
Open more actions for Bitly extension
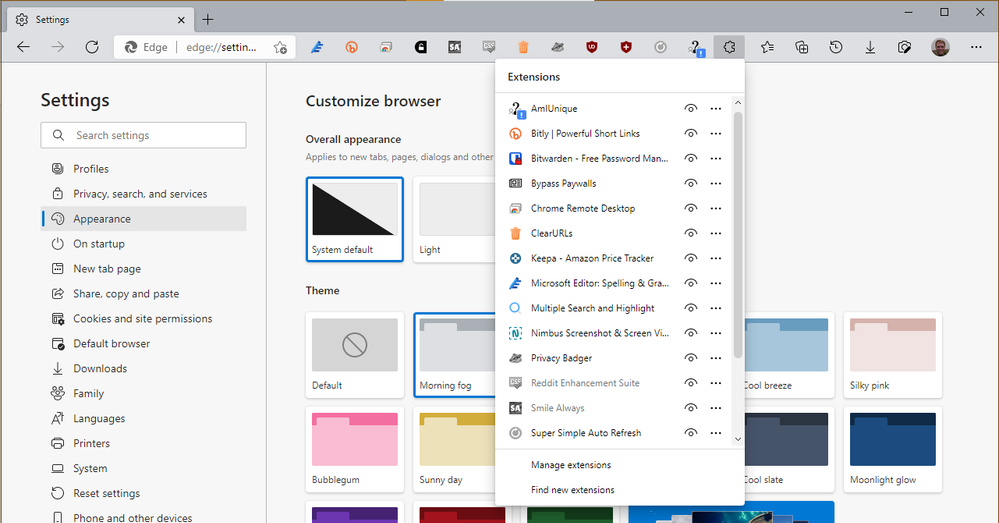[716, 133]
